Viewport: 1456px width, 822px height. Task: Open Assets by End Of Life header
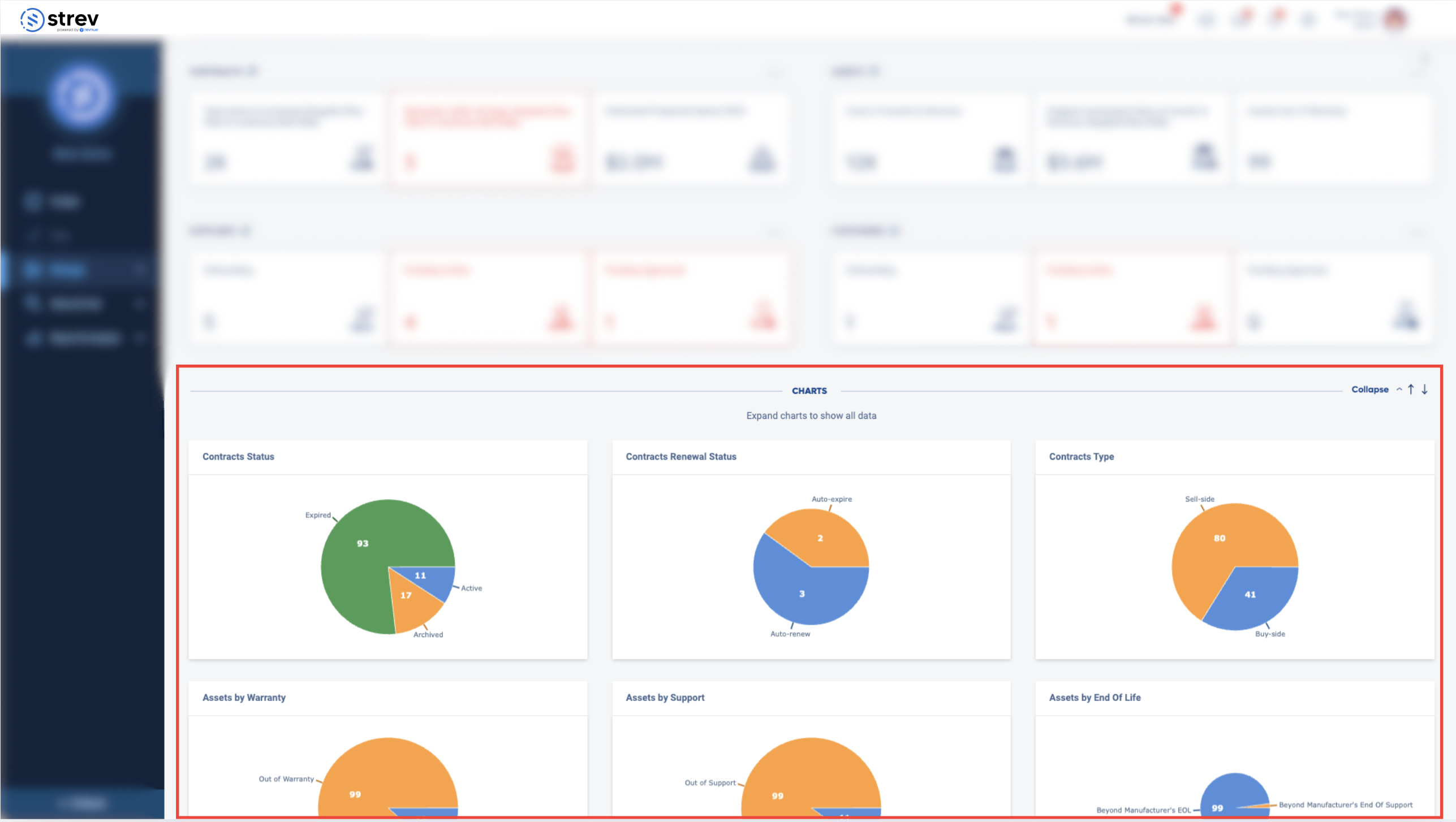(1095, 698)
